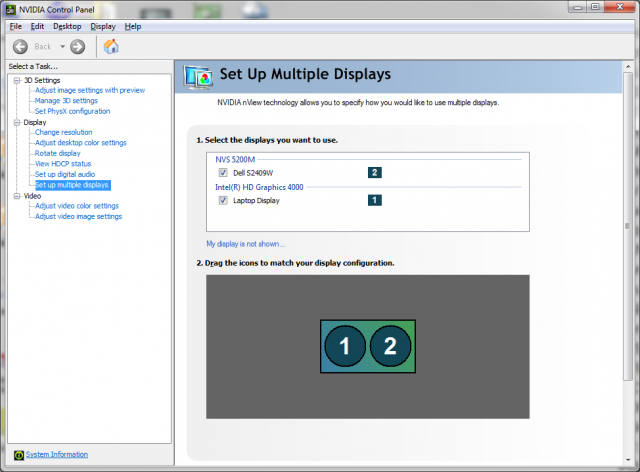The width and height of the screenshot is (640, 472).
Task: Click the Back label text in toolbar
Action: pos(43,47)
